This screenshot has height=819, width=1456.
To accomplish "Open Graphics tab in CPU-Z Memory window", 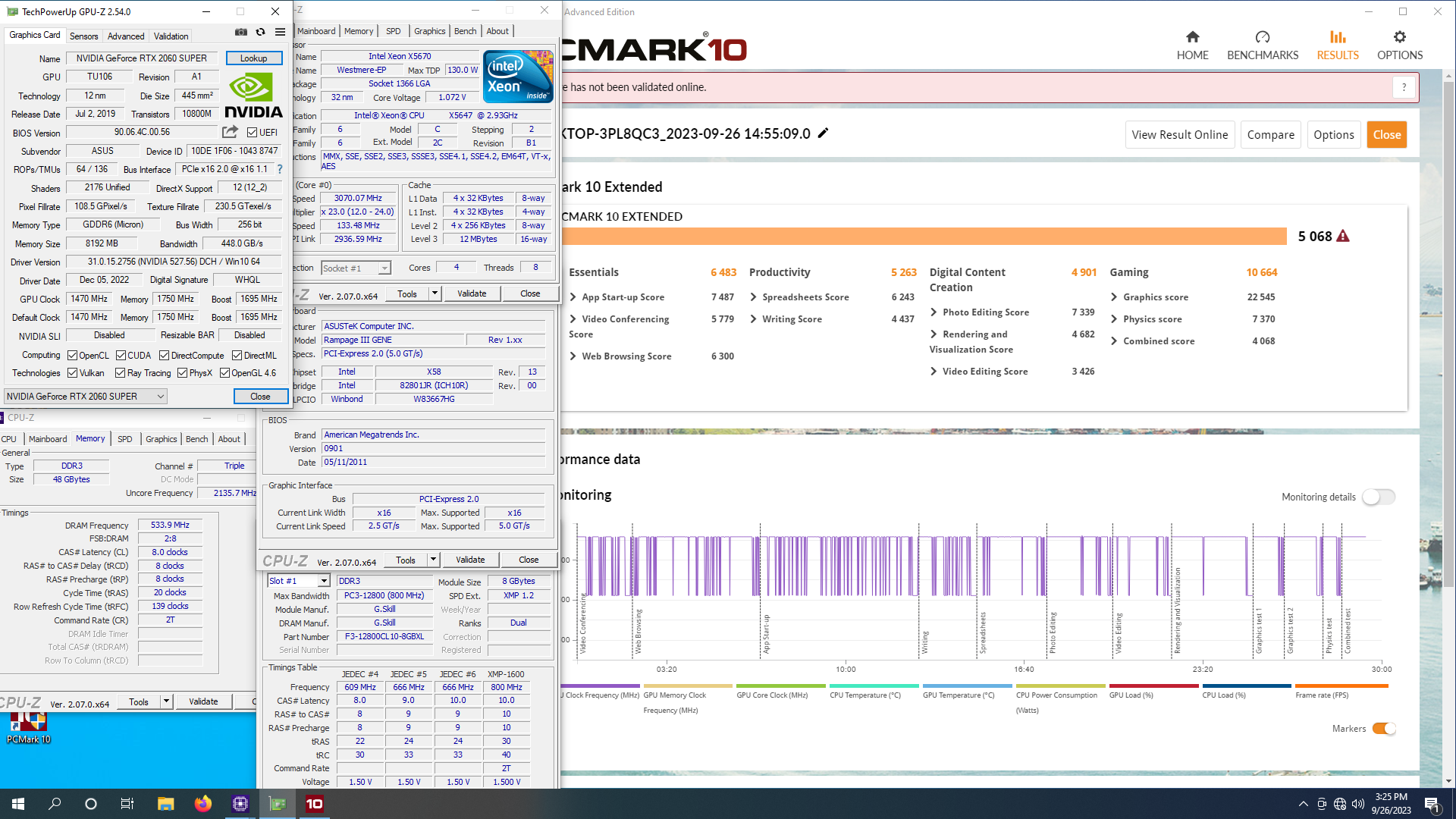I will (x=161, y=439).
